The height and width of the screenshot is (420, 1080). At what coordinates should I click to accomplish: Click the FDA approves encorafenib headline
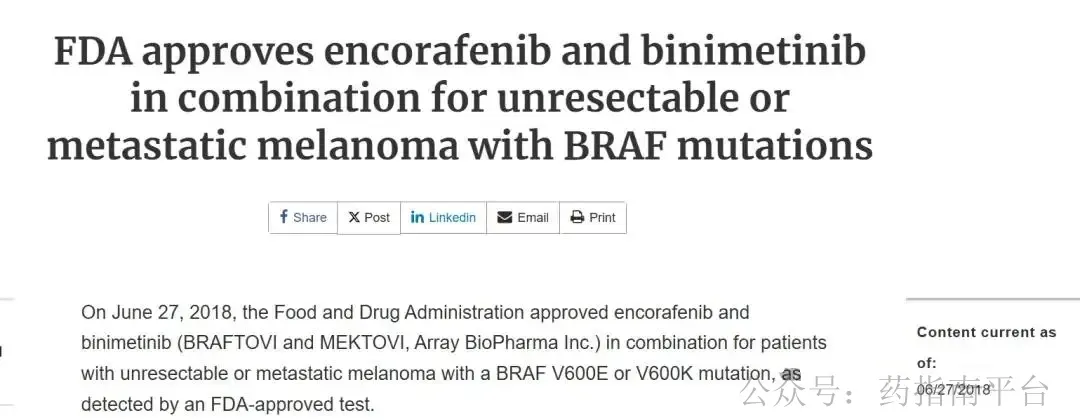coord(459,99)
